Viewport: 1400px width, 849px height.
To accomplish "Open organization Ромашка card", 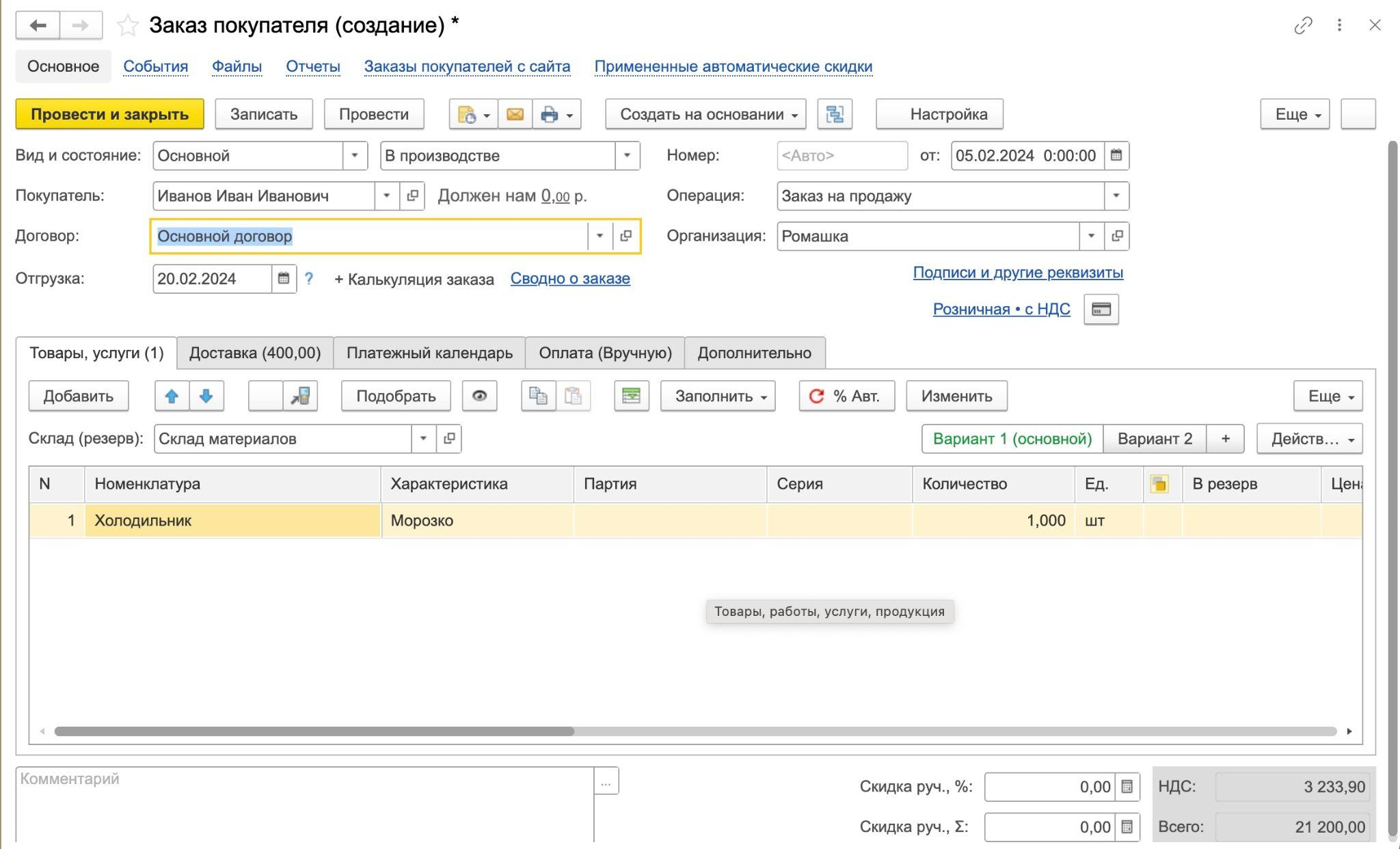I will 1116,236.
